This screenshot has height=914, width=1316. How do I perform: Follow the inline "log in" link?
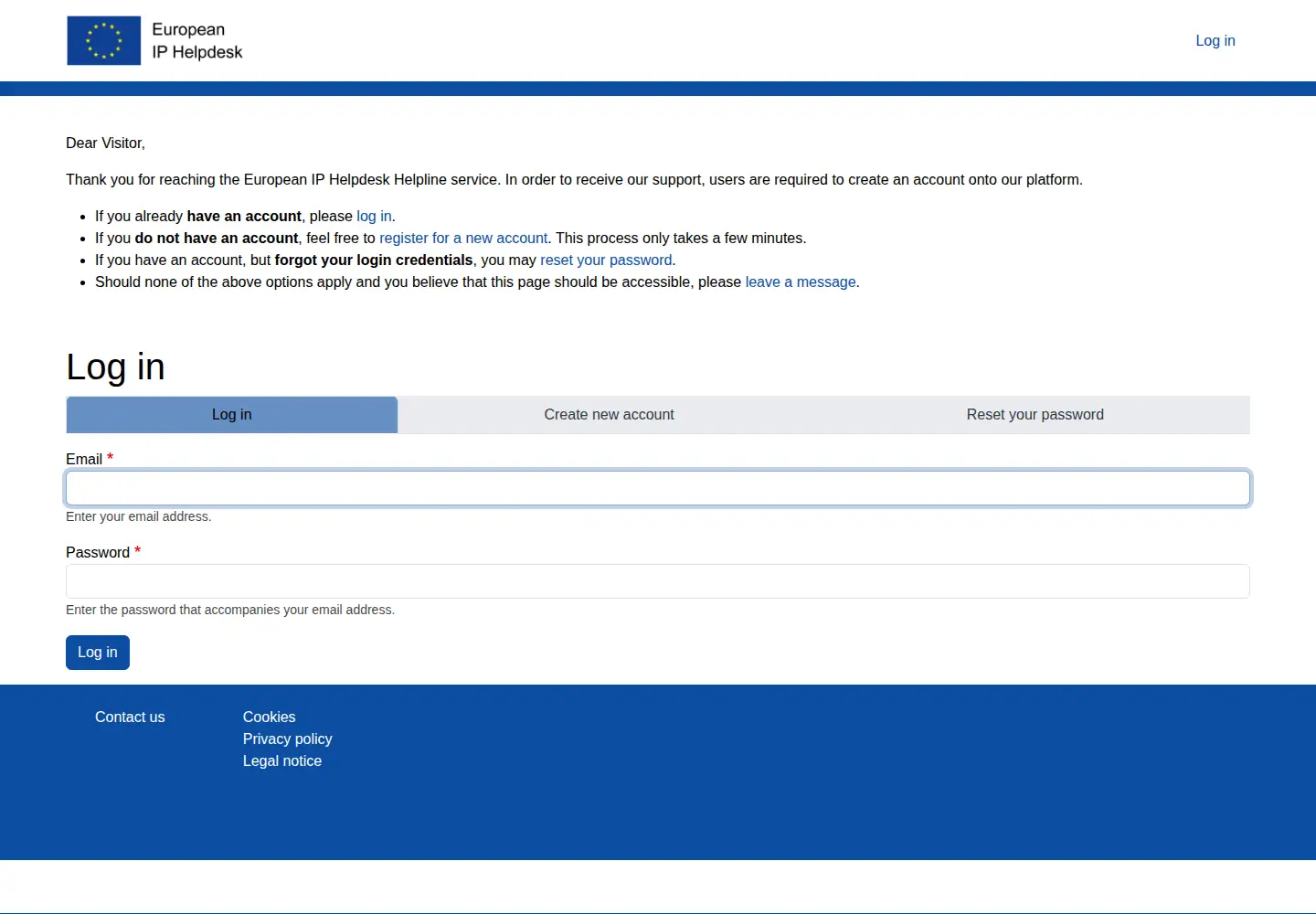point(374,216)
